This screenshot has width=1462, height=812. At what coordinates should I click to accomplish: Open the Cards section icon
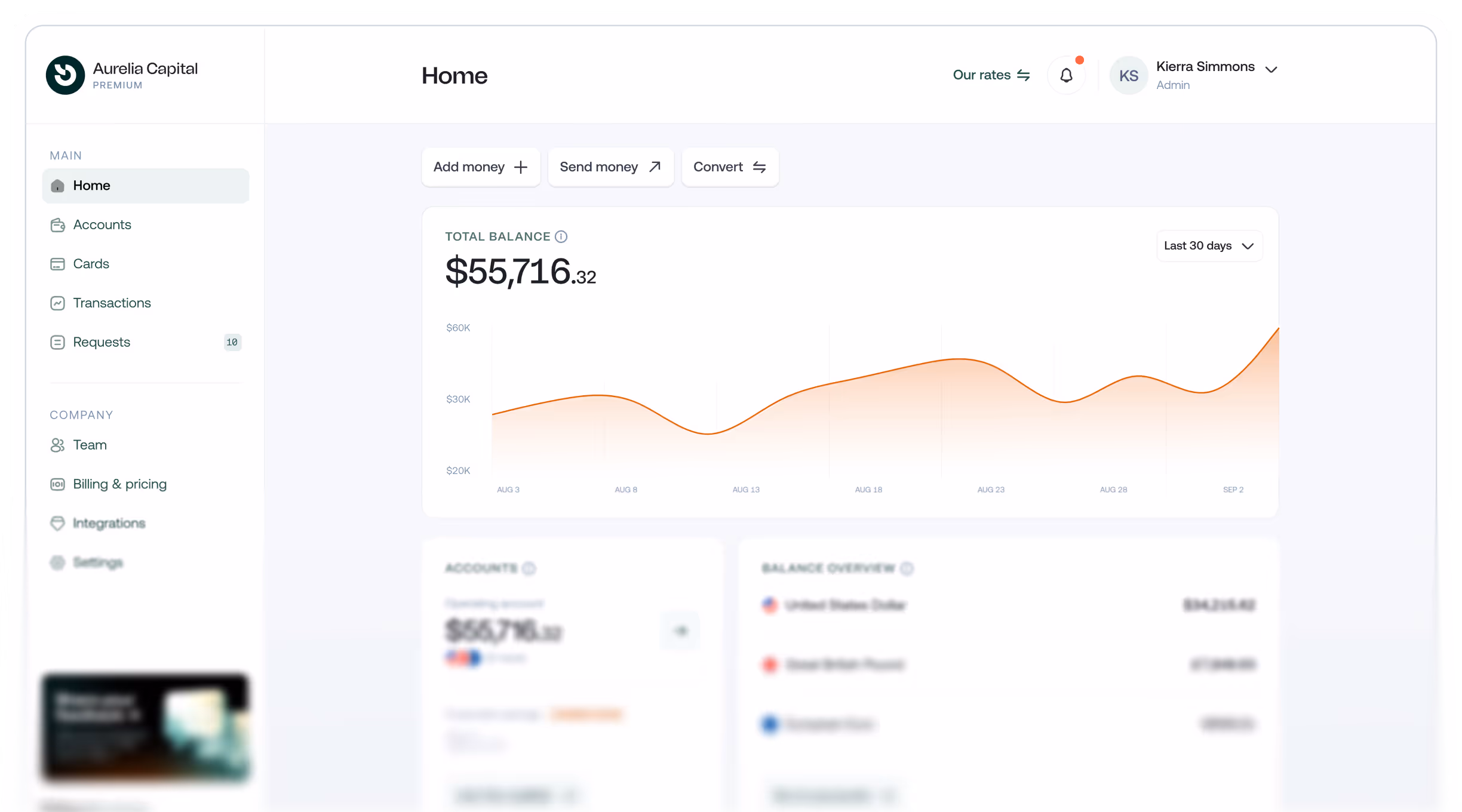(57, 264)
